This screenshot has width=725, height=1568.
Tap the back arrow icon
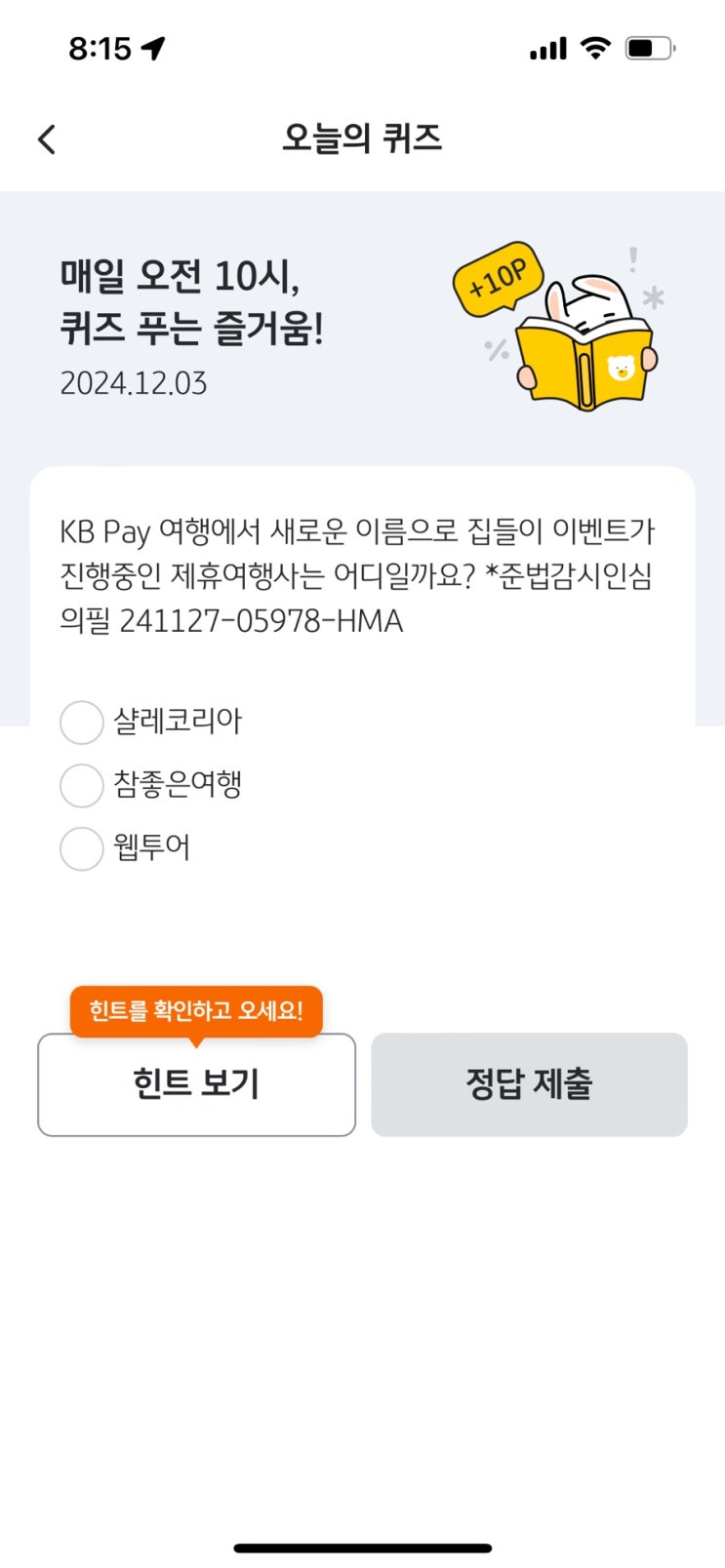(47, 139)
